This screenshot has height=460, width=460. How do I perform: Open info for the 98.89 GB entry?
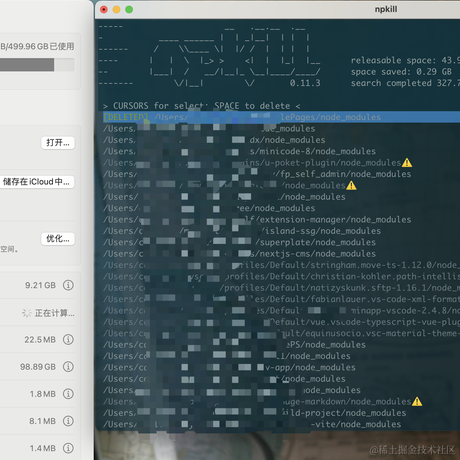[68, 367]
